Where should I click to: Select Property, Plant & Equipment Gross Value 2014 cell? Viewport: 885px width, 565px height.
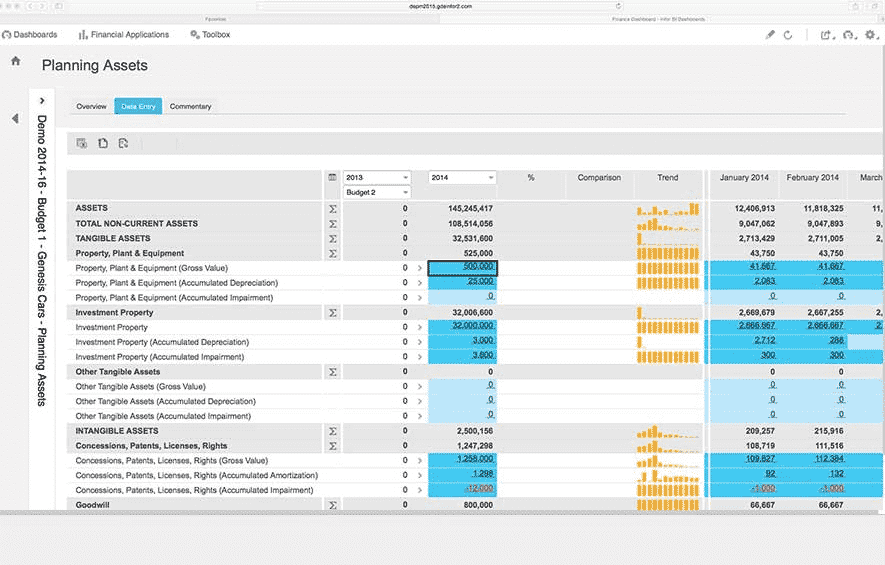(462, 268)
